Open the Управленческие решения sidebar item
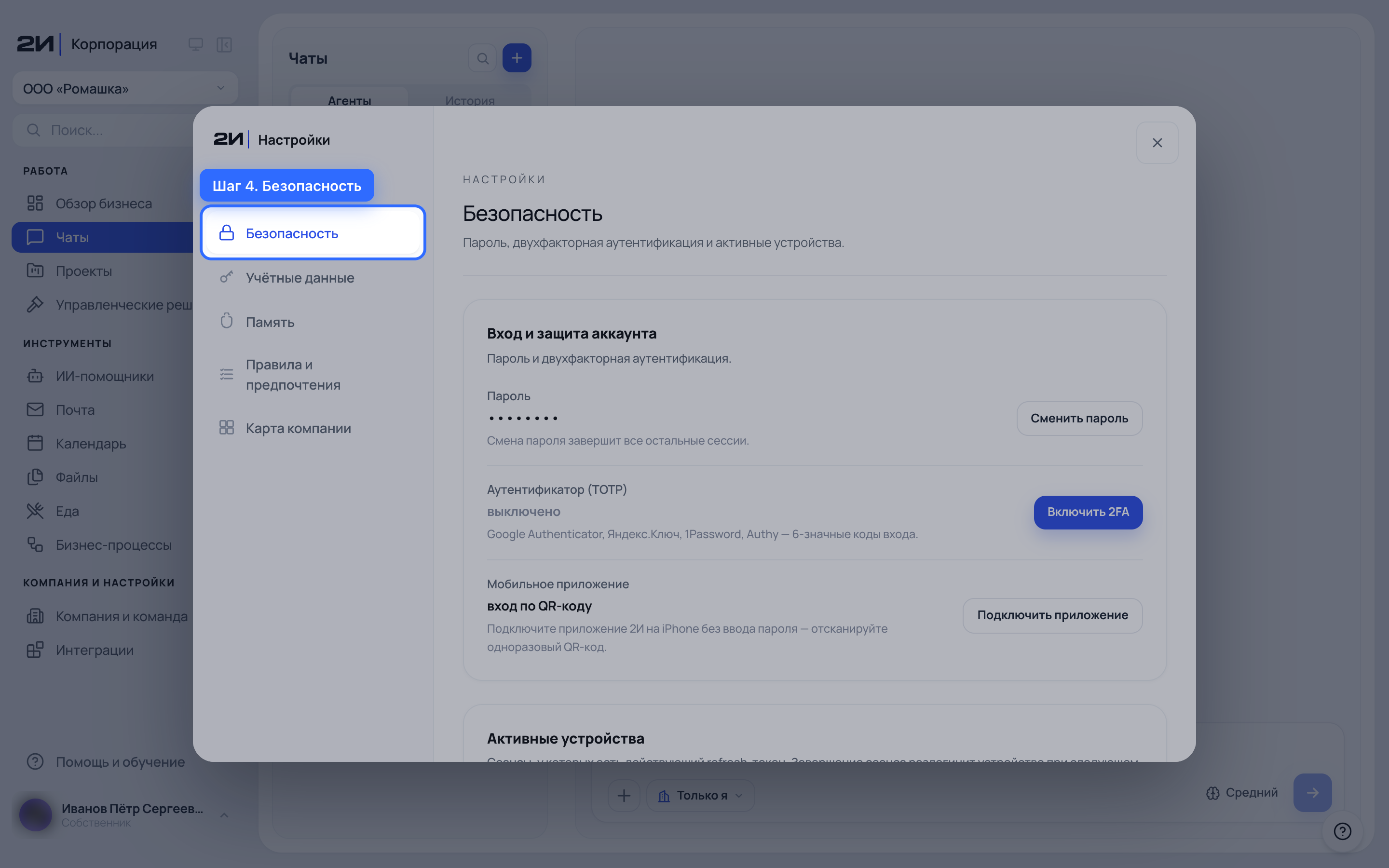Viewport: 1389px width, 868px height. 102,305
